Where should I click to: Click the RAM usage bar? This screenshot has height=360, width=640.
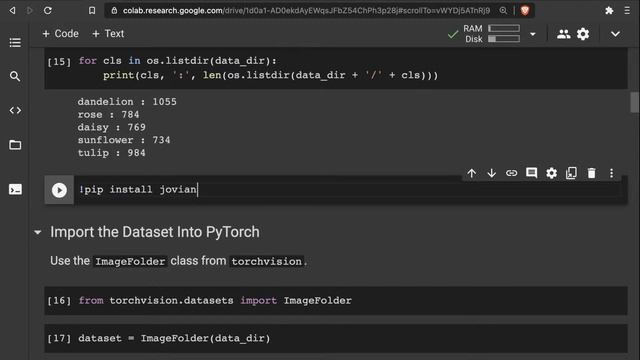point(504,28)
